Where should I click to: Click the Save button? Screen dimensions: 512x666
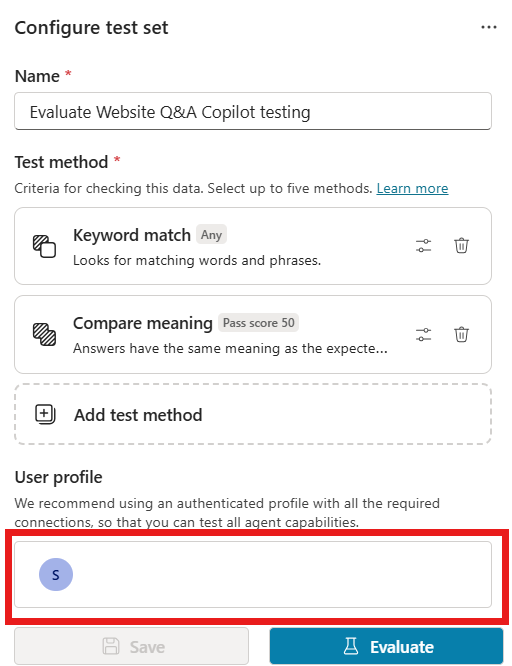click(131, 646)
